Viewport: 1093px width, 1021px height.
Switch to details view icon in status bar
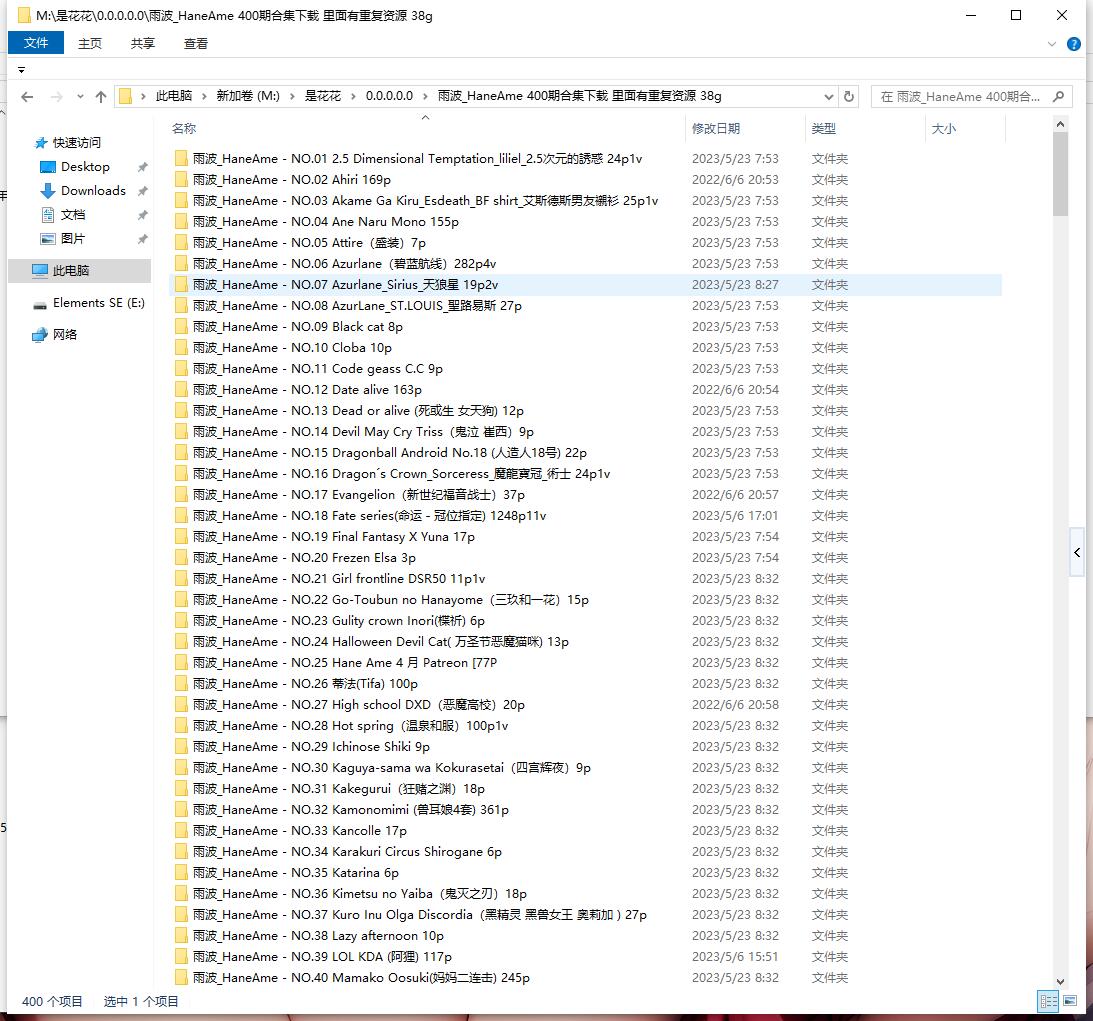point(1048,1001)
